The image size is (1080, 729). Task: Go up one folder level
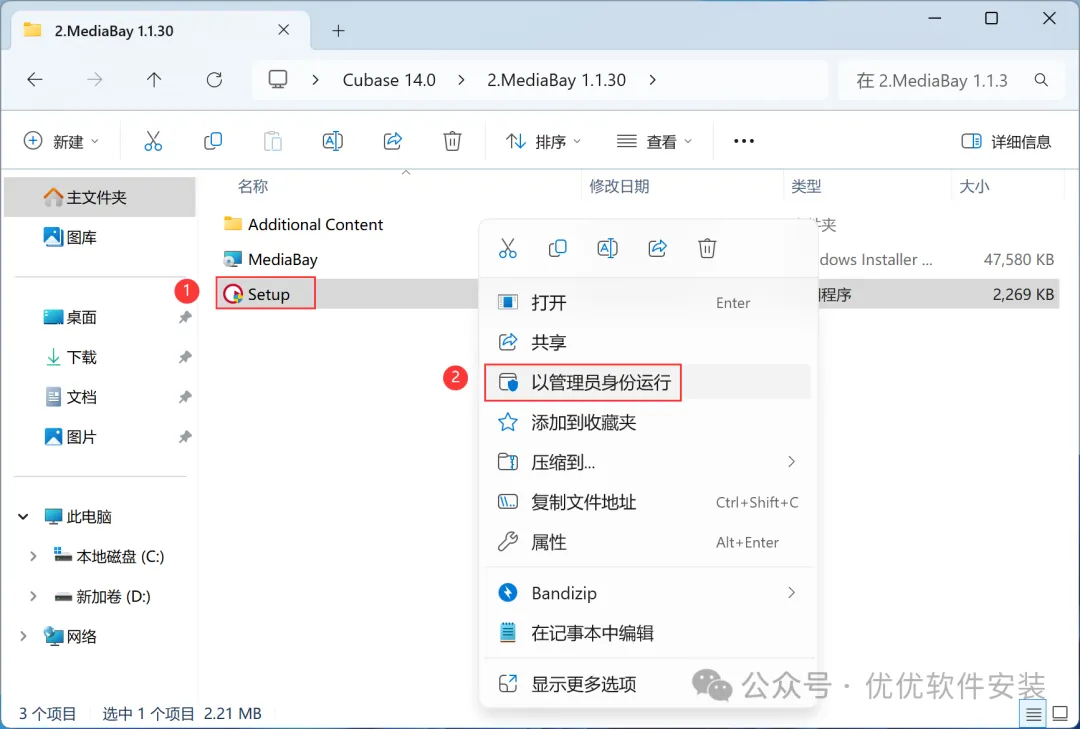pos(154,80)
